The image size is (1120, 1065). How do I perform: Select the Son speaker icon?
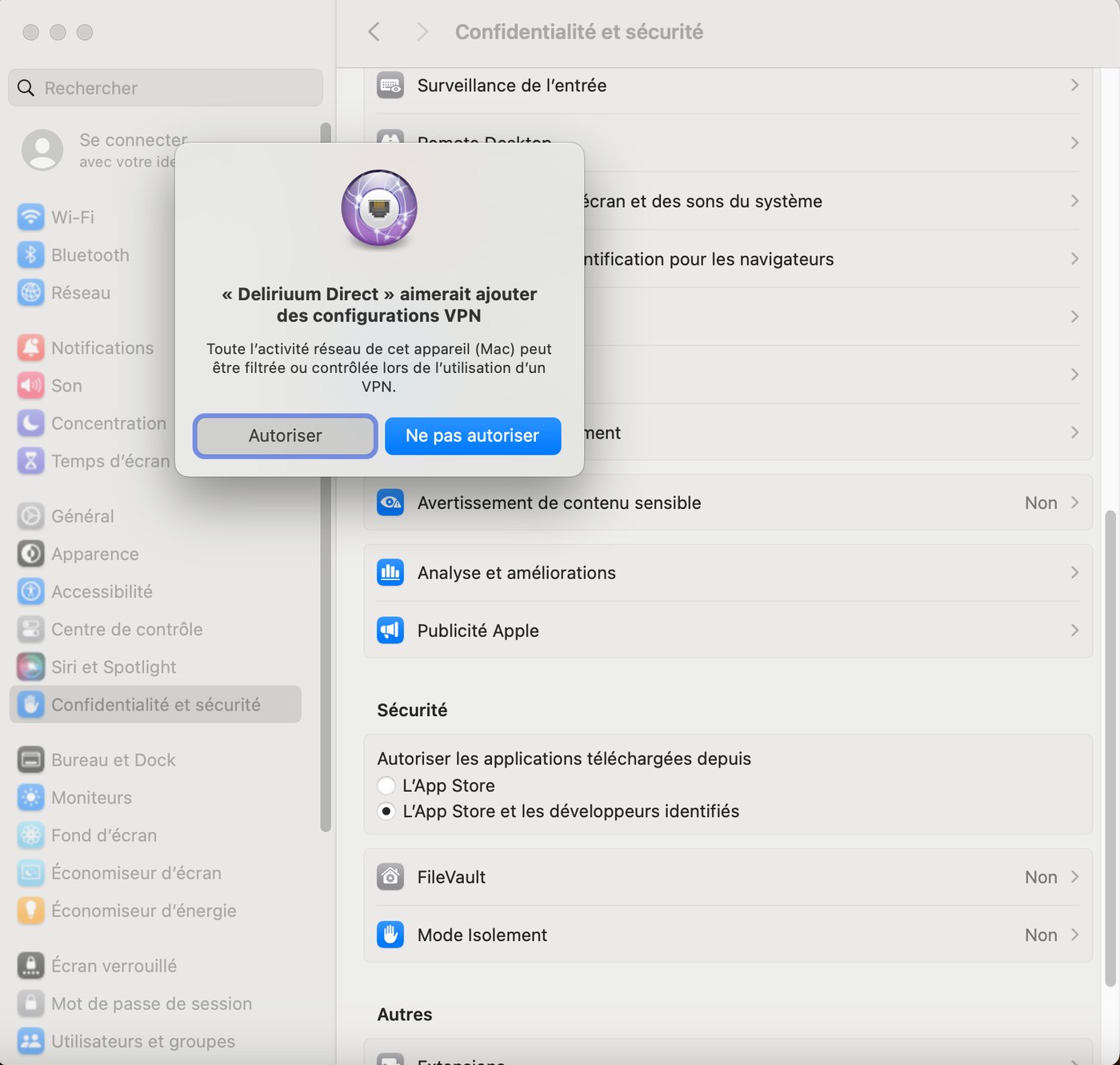30,385
